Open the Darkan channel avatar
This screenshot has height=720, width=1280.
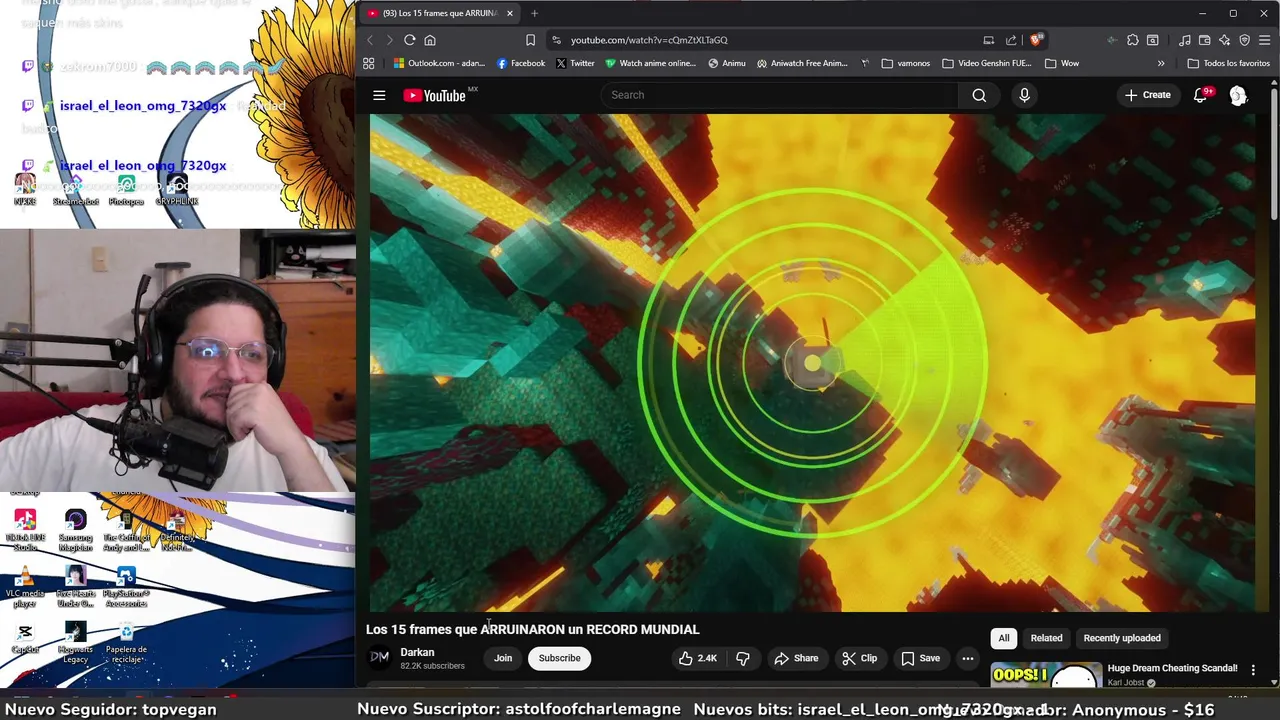tap(380, 657)
